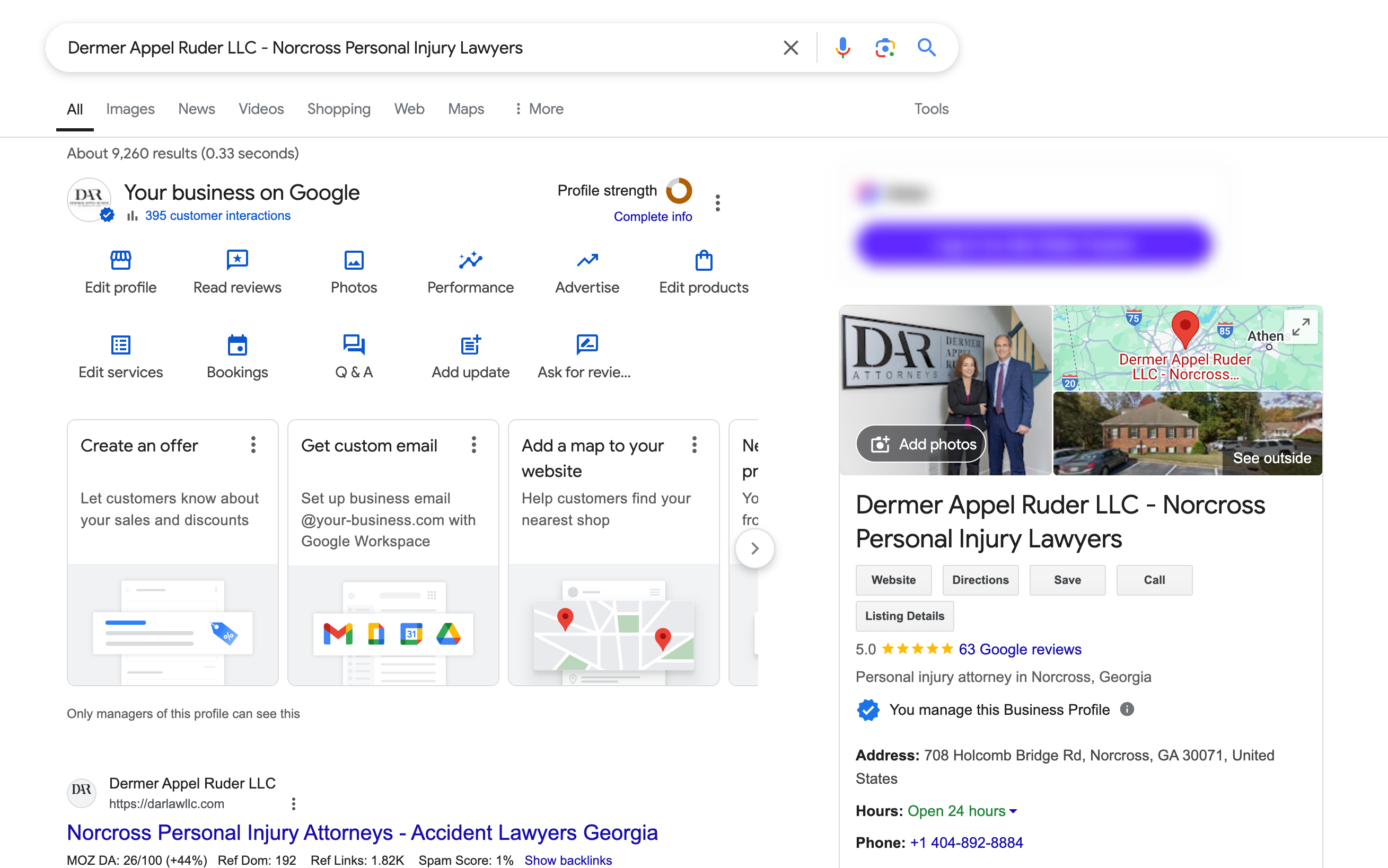Image resolution: width=1388 pixels, height=868 pixels.
Task: Switch to the Maps tab
Action: click(x=465, y=109)
